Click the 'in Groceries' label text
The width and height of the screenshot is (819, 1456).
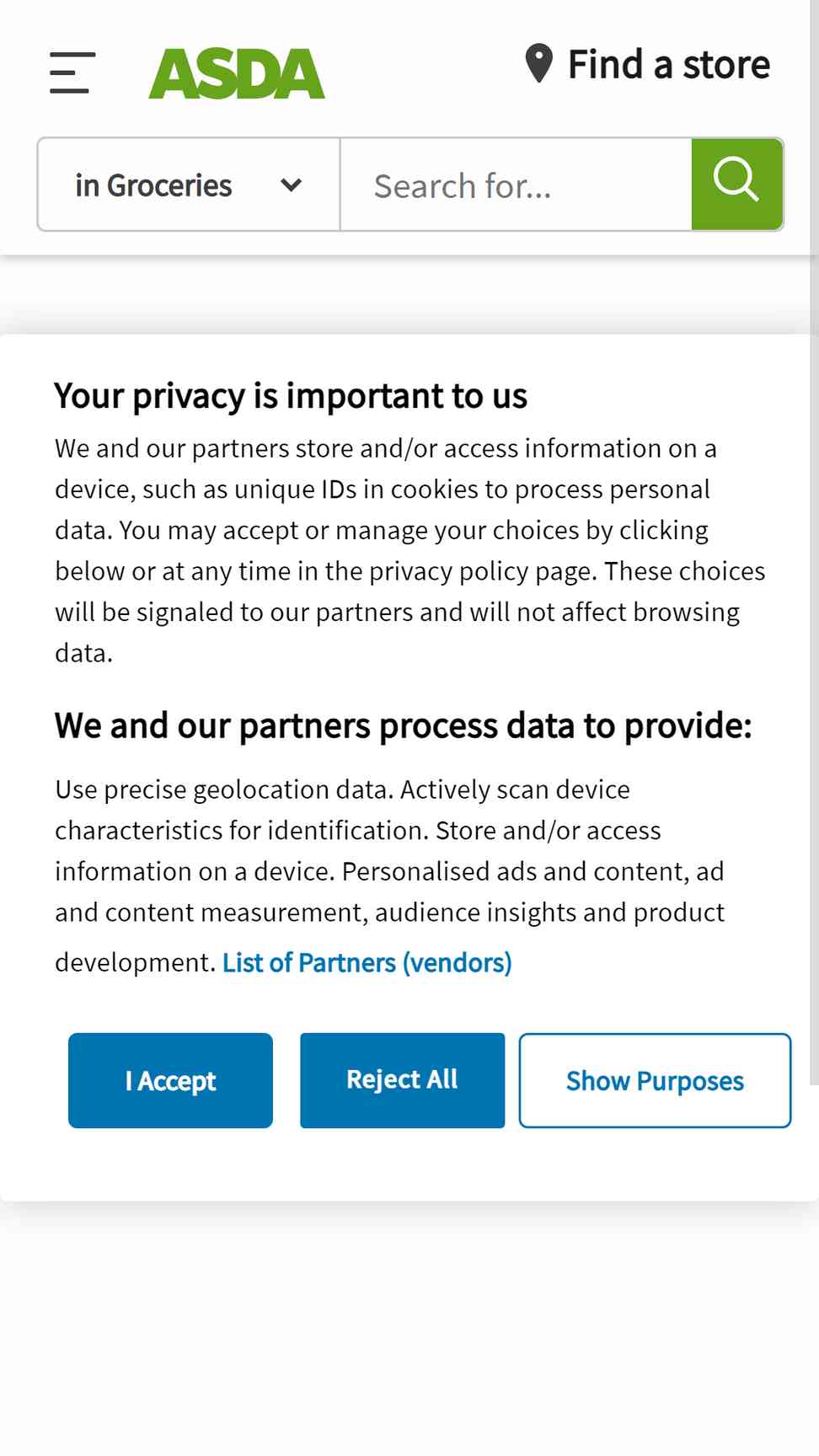click(x=153, y=185)
